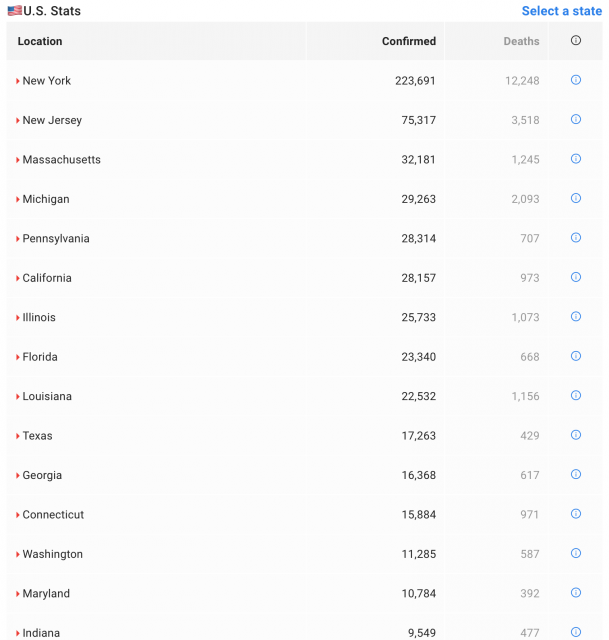
Task: Expand the Georgia row arrow
Action: tap(18, 476)
